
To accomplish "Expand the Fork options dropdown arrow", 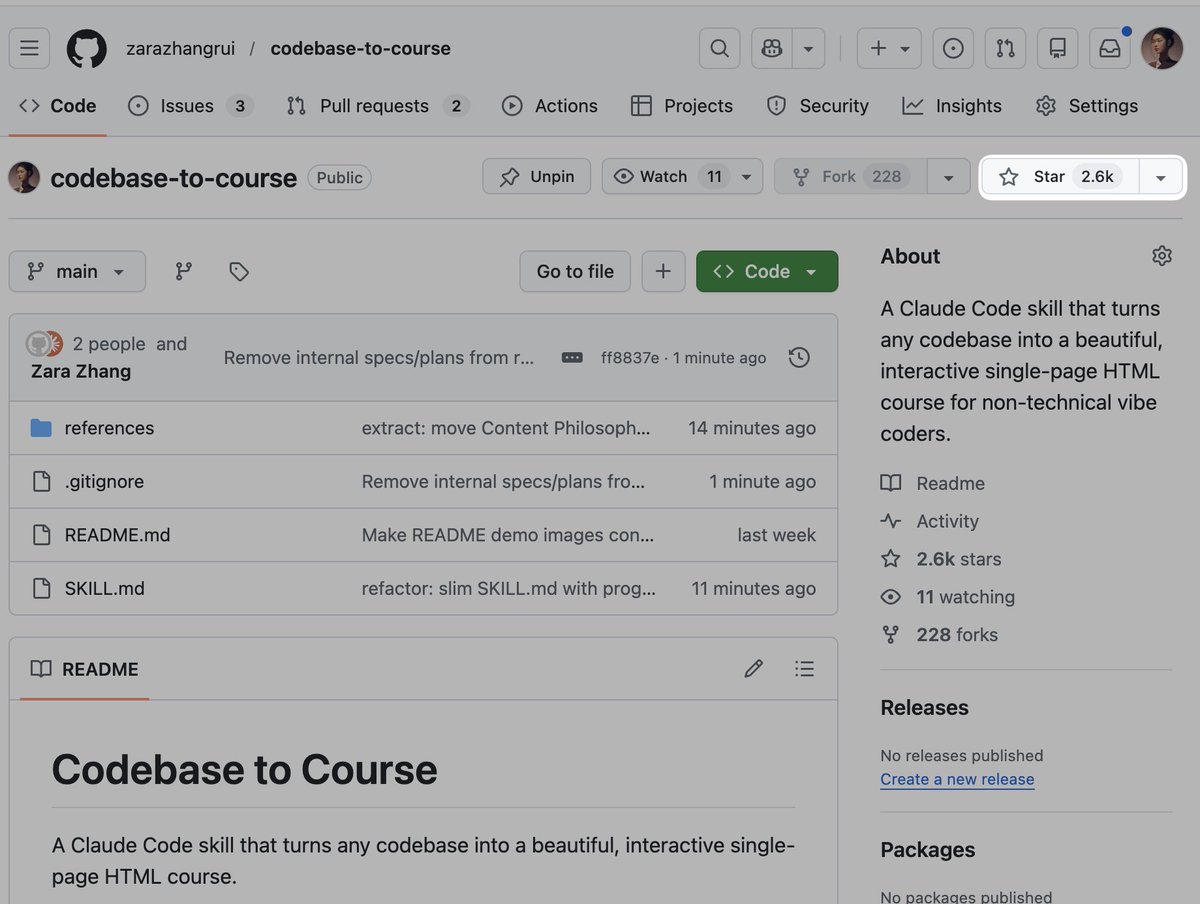I will click(x=948, y=177).
